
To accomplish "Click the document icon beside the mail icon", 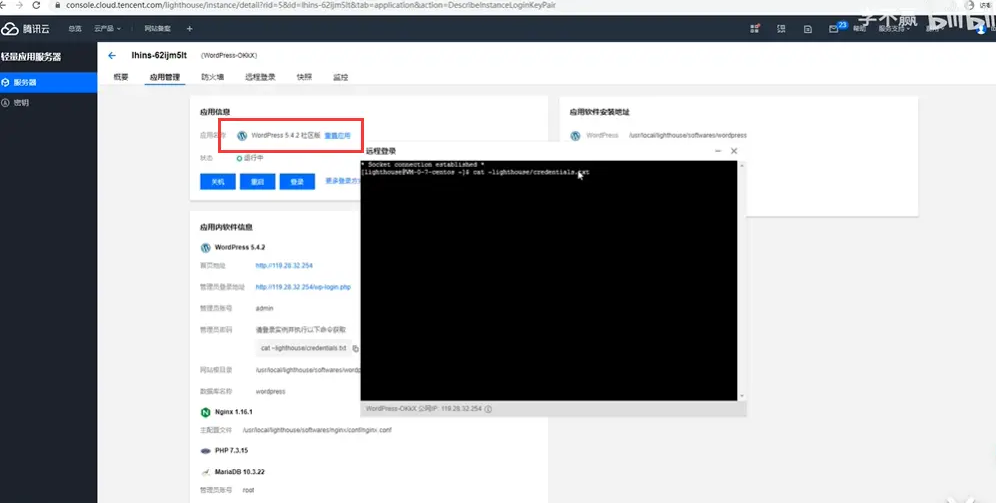I will 807,29.
